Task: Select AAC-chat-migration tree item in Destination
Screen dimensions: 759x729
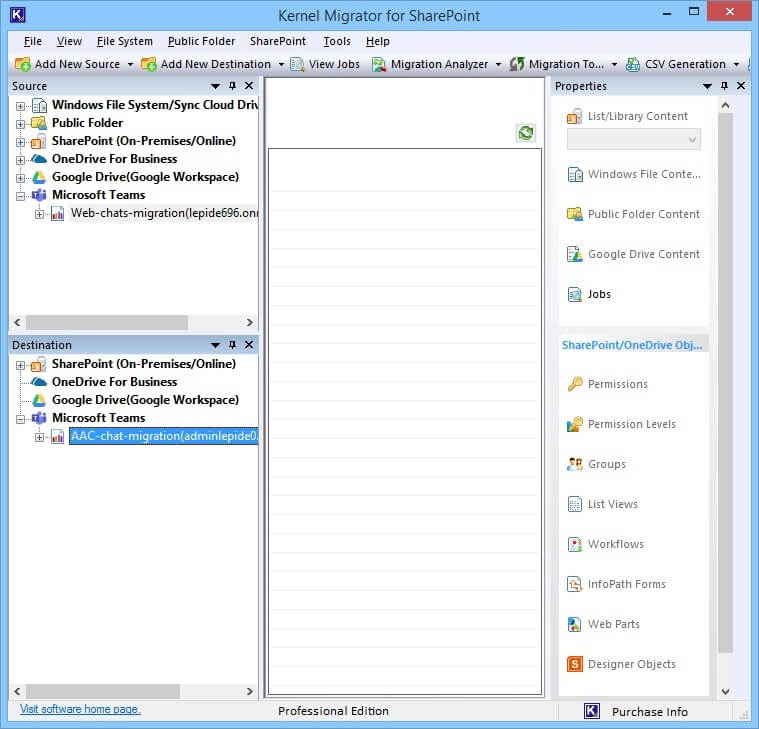Action: [164, 436]
